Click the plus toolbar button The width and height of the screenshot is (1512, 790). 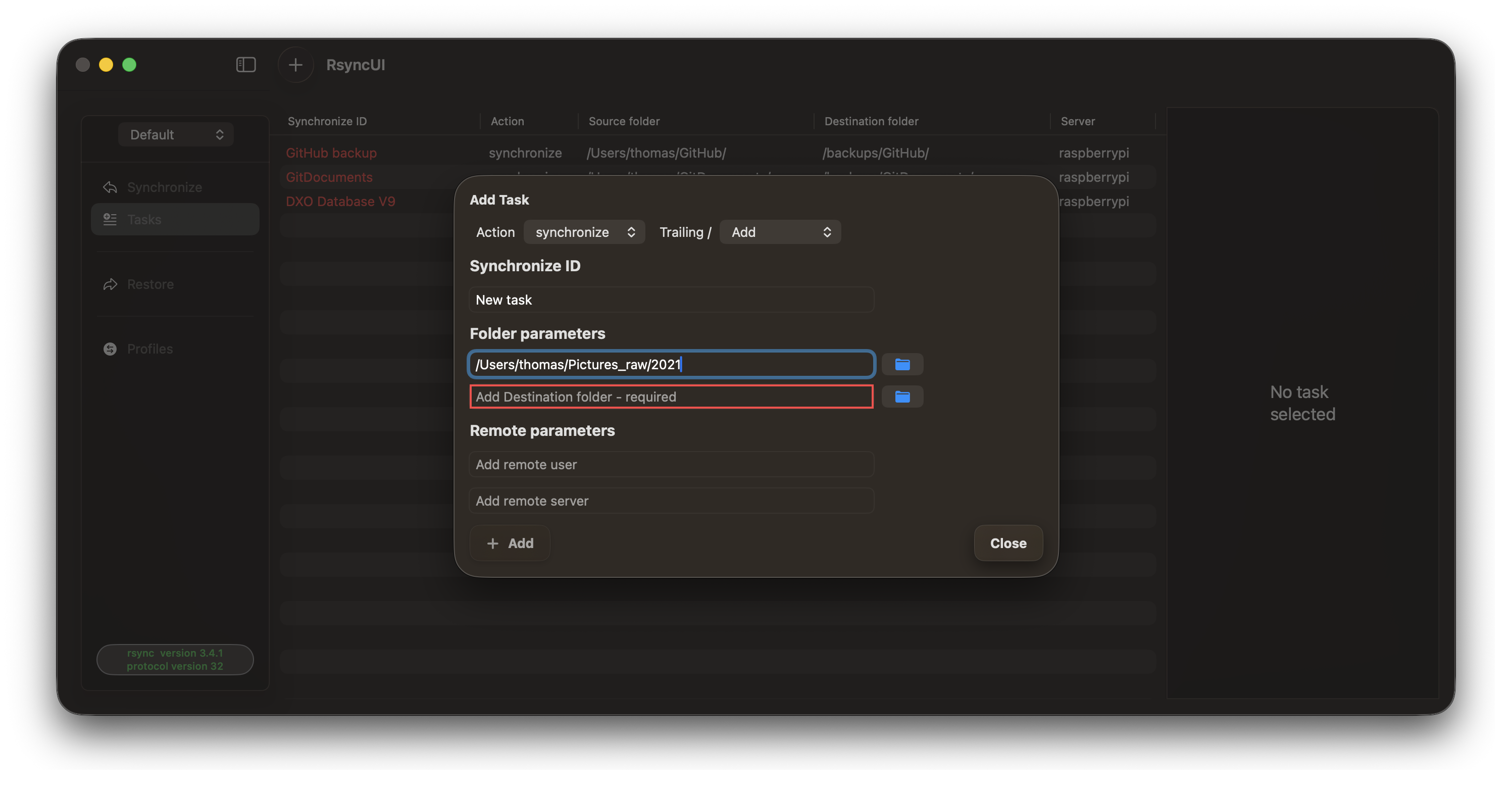click(x=295, y=65)
